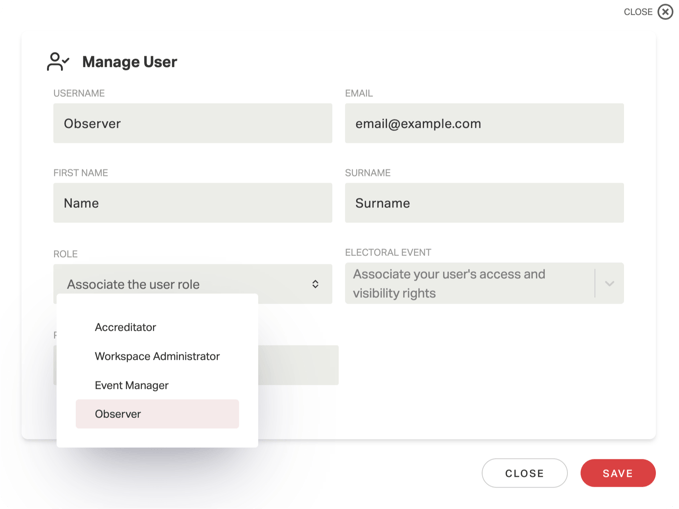Screen dimensions: 679x509
Task: Click the ELECTORAL EVENT field label
Action: click(x=388, y=253)
